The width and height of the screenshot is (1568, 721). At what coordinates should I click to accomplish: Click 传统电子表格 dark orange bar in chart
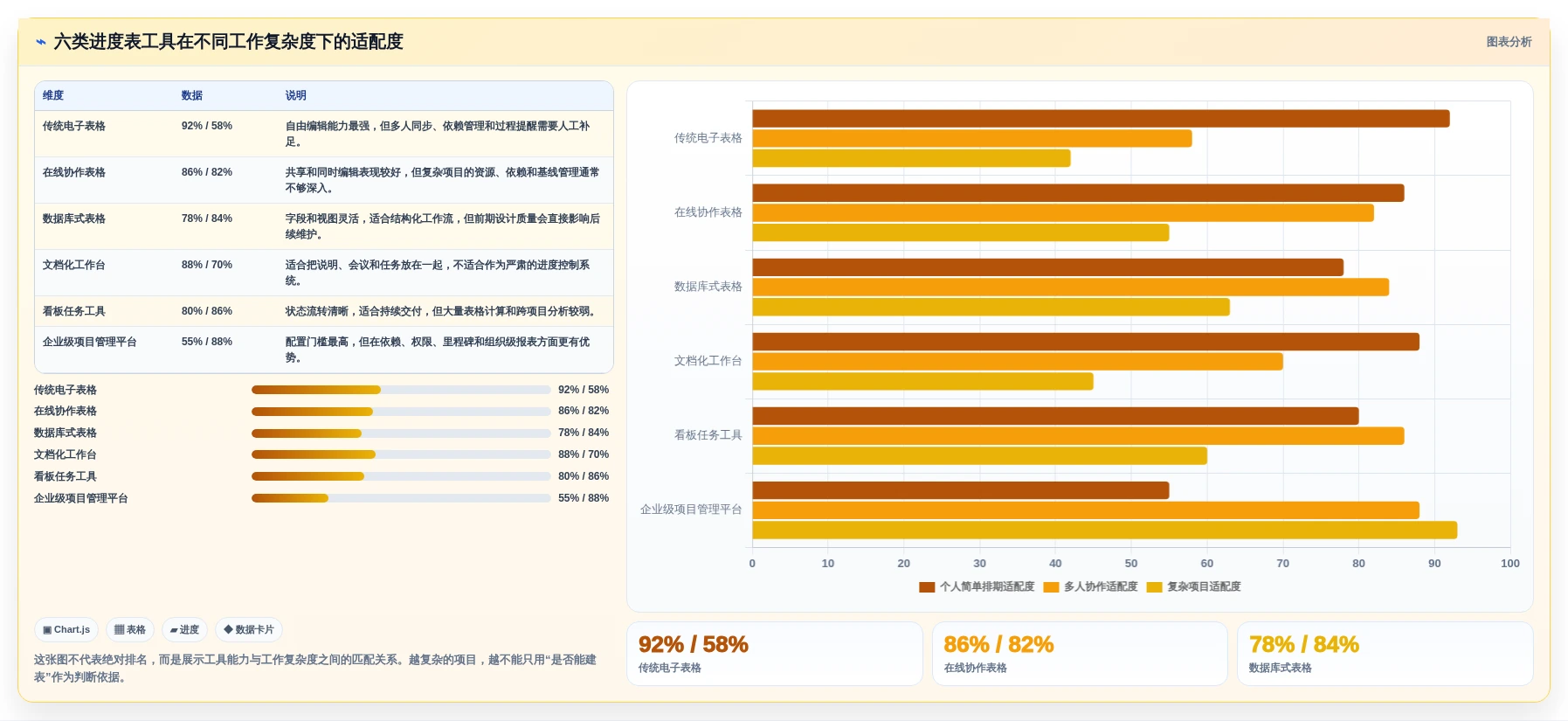tap(1101, 119)
